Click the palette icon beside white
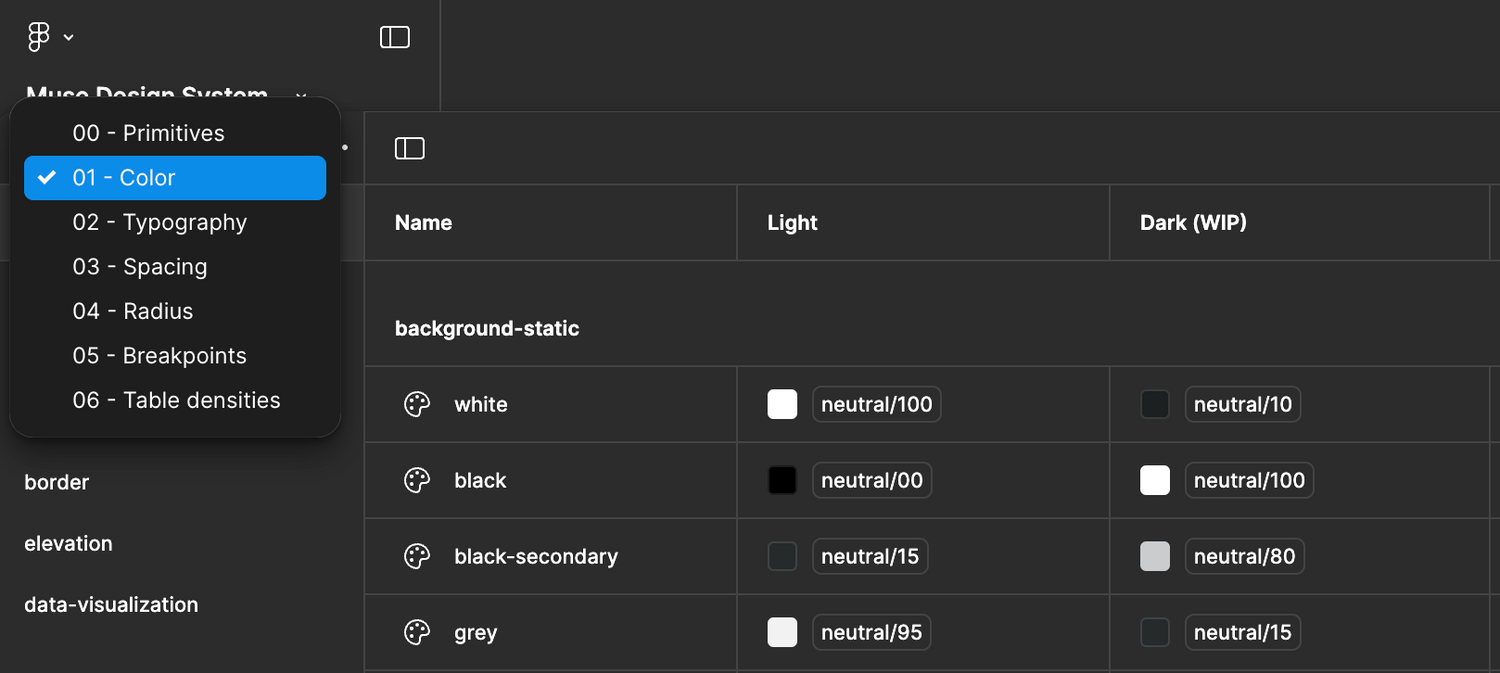The image size is (1500, 673). (417, 404)
